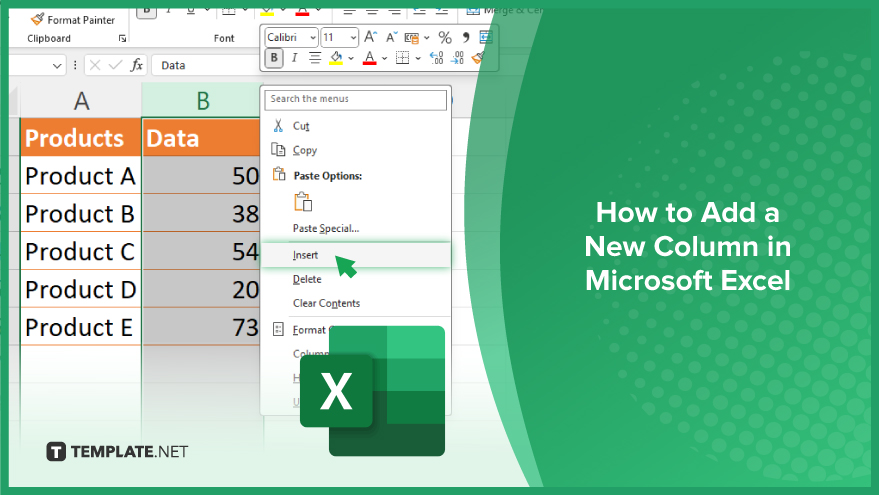Viewport: 879px width, 495px height.
Task: Click the Accounting Number Format icon
Action: tap(411, 38)
